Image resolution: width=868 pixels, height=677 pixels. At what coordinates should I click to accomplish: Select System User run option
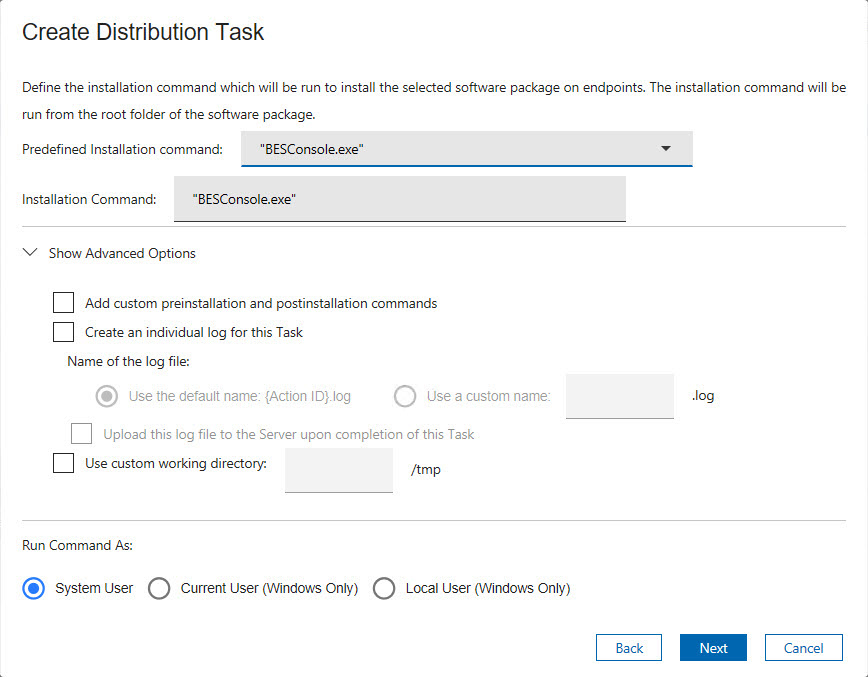[x=34, y=588]
